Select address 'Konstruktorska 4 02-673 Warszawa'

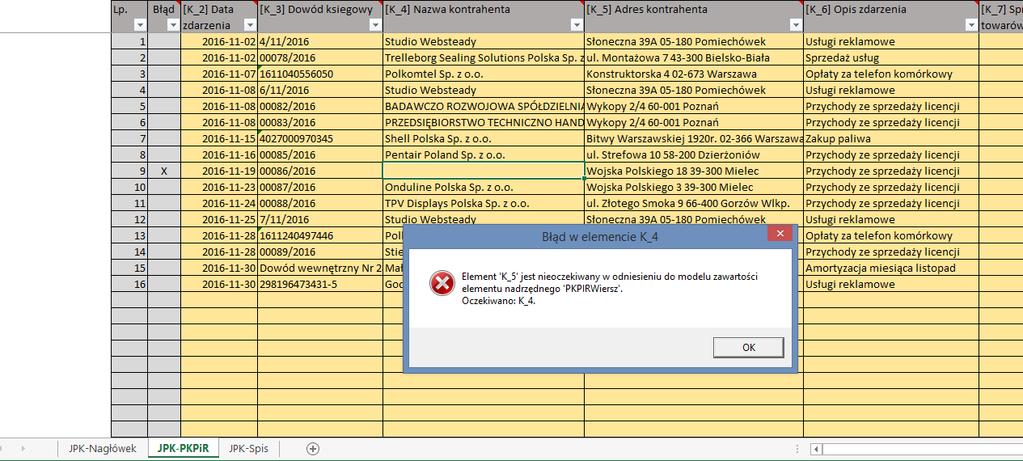[x=694, y=74]
